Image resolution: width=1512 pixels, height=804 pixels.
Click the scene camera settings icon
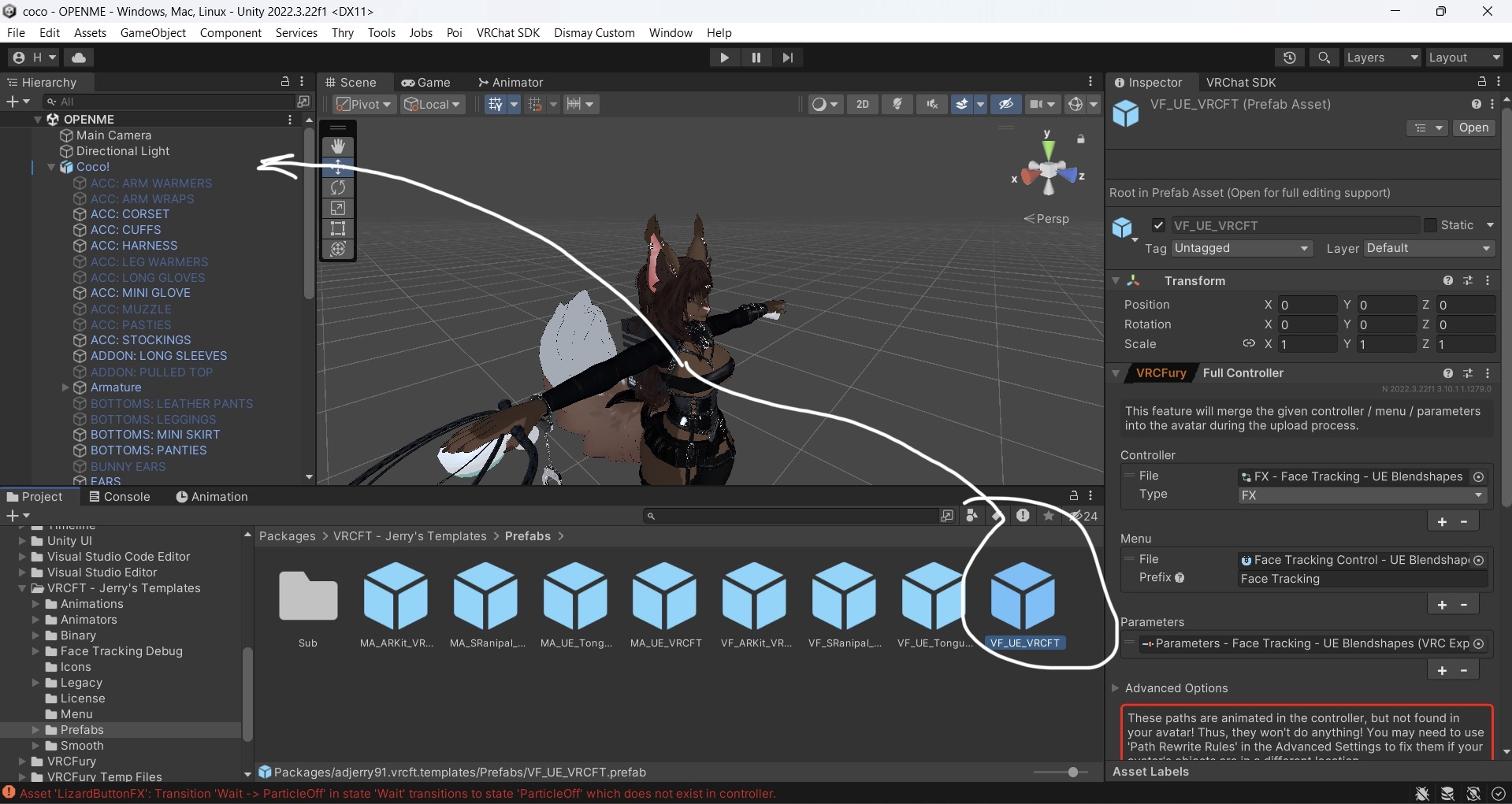pos(1036,104)
